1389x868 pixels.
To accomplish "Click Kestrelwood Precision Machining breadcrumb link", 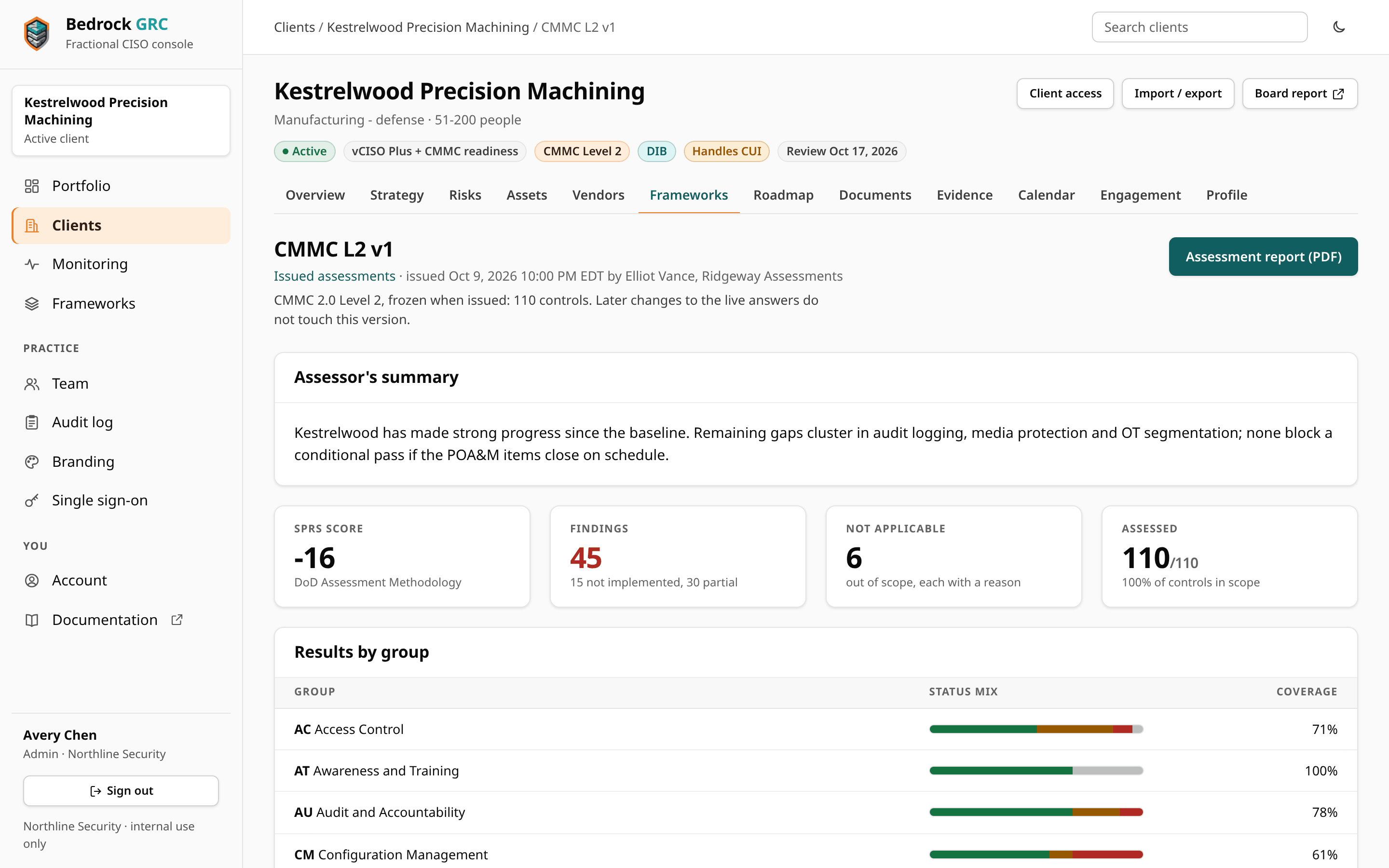I will click(428, 27).
